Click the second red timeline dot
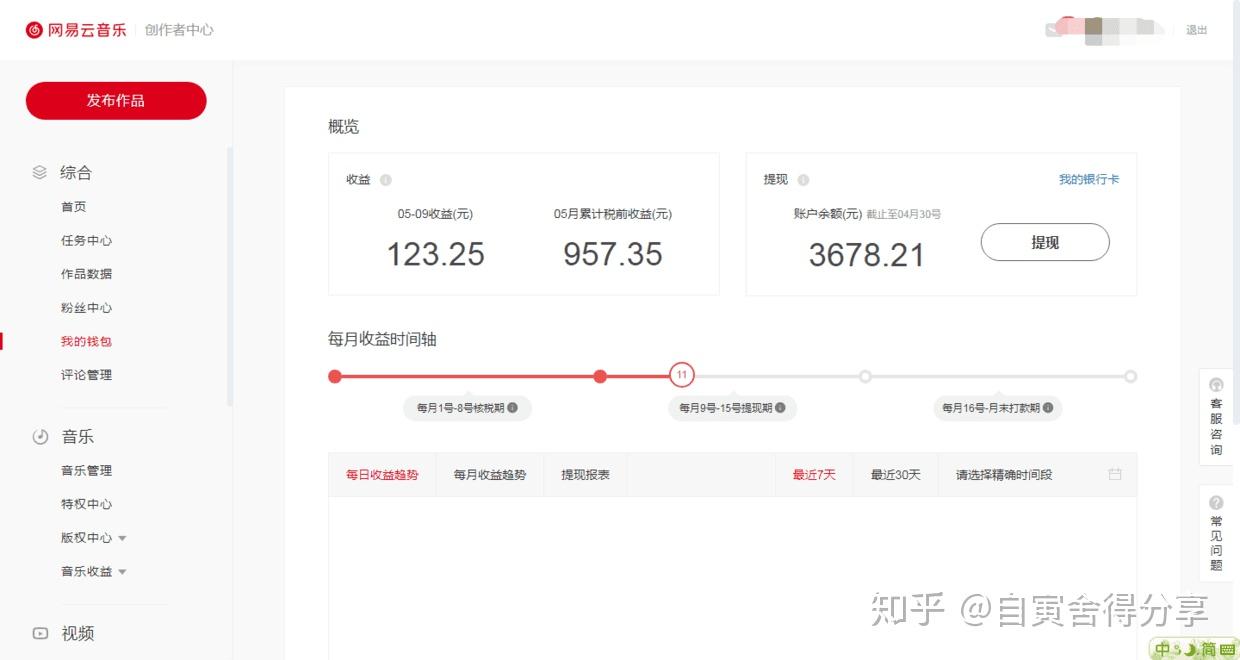 click(600, 376)
